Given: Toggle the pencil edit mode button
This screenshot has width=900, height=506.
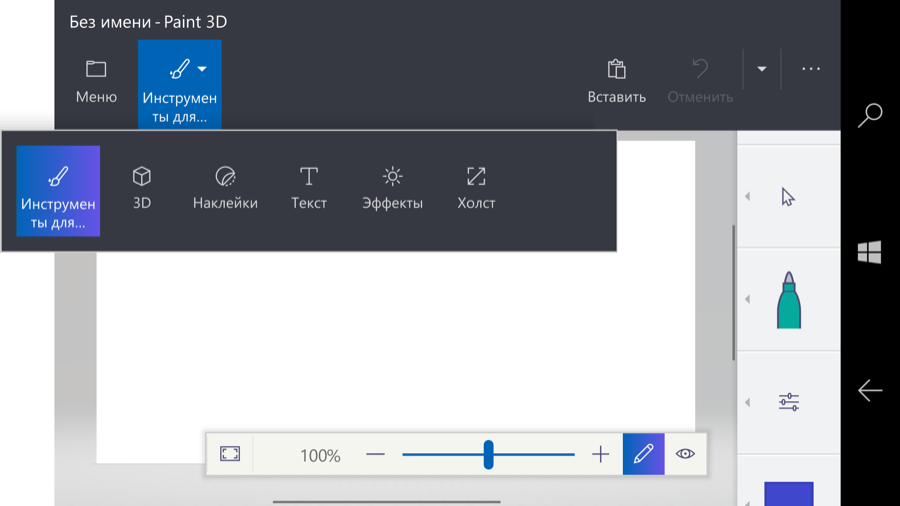Looking at the screenshot, I should [x=643, y=454].
